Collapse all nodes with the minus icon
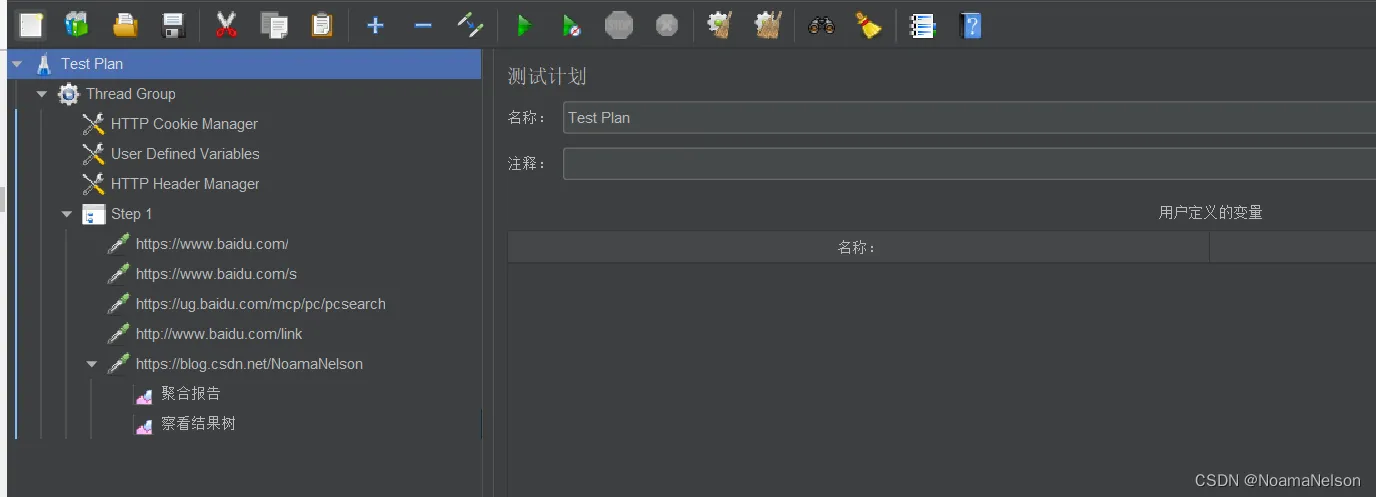1376x497 pixels. (423, 25)
